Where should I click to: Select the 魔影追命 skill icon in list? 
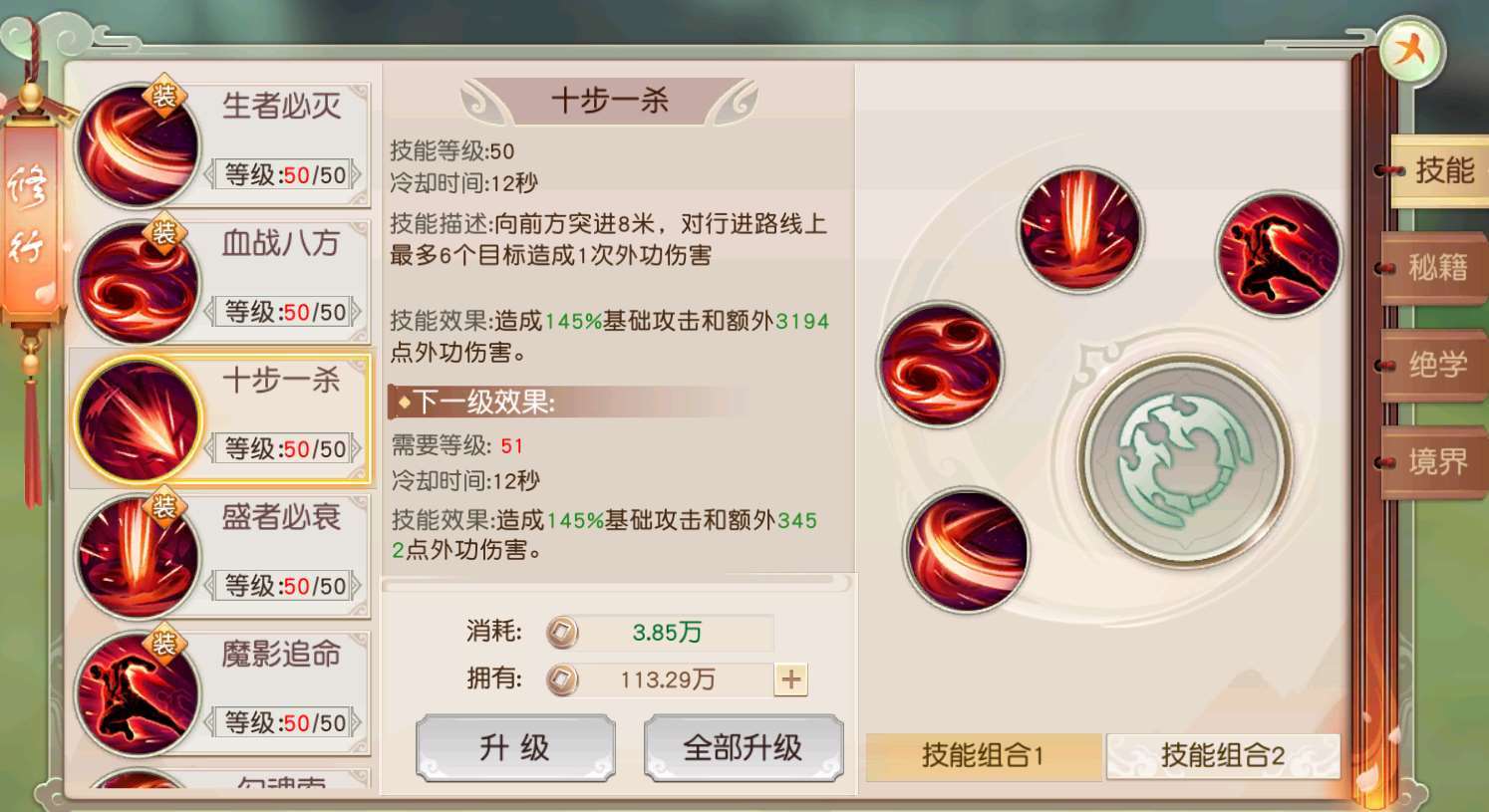[x=137, y=693]
